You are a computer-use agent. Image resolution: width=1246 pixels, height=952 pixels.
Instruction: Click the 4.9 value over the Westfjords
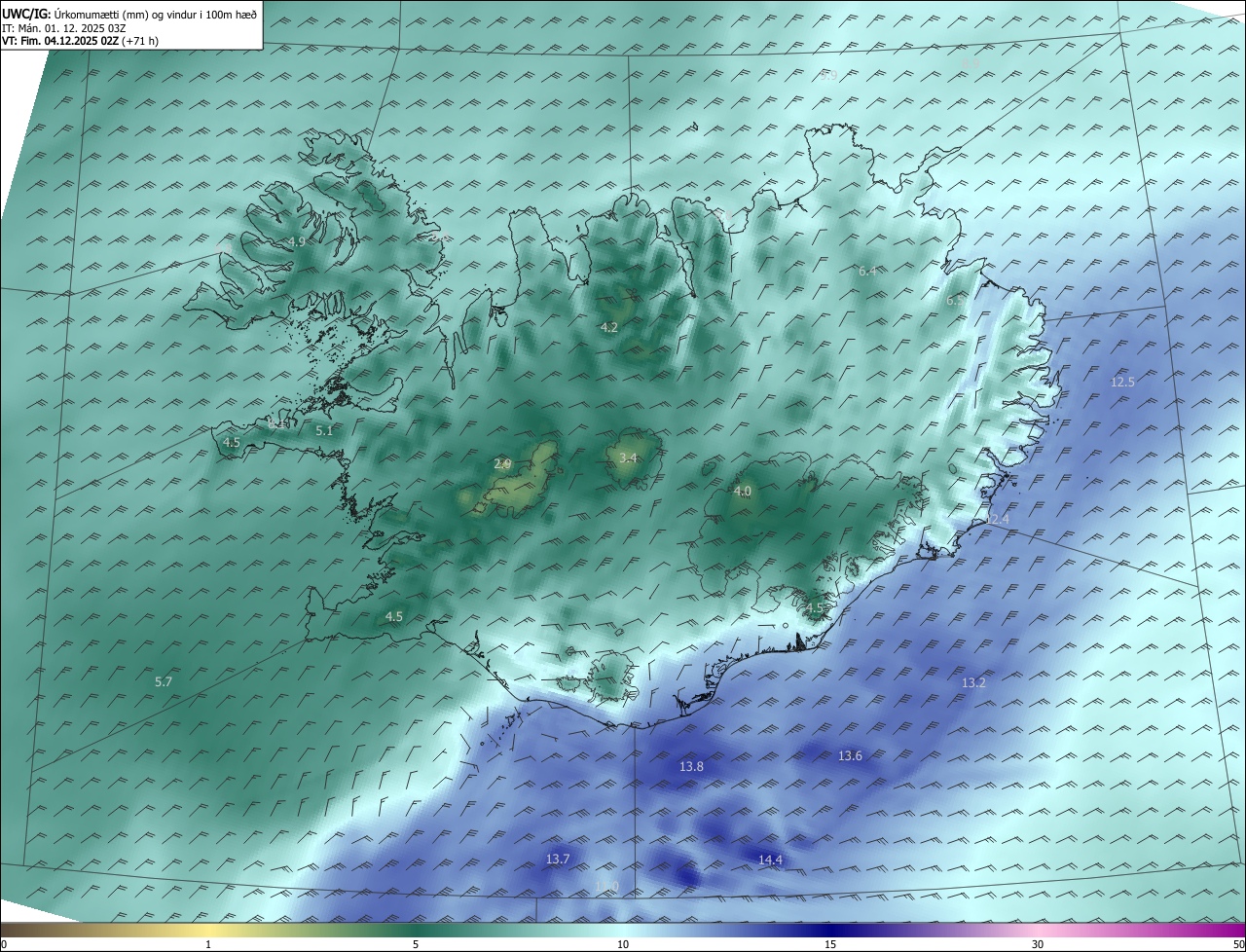click(x=297, y=241)
